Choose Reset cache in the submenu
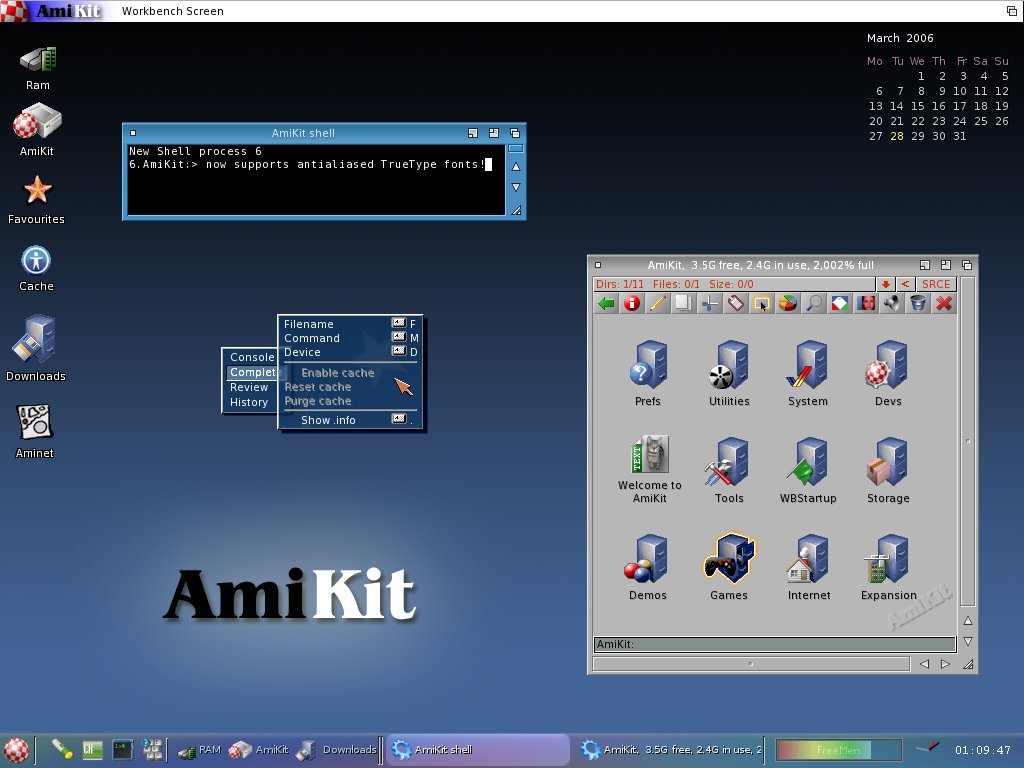Viewport: 1024px width, 768px height. 351,387
